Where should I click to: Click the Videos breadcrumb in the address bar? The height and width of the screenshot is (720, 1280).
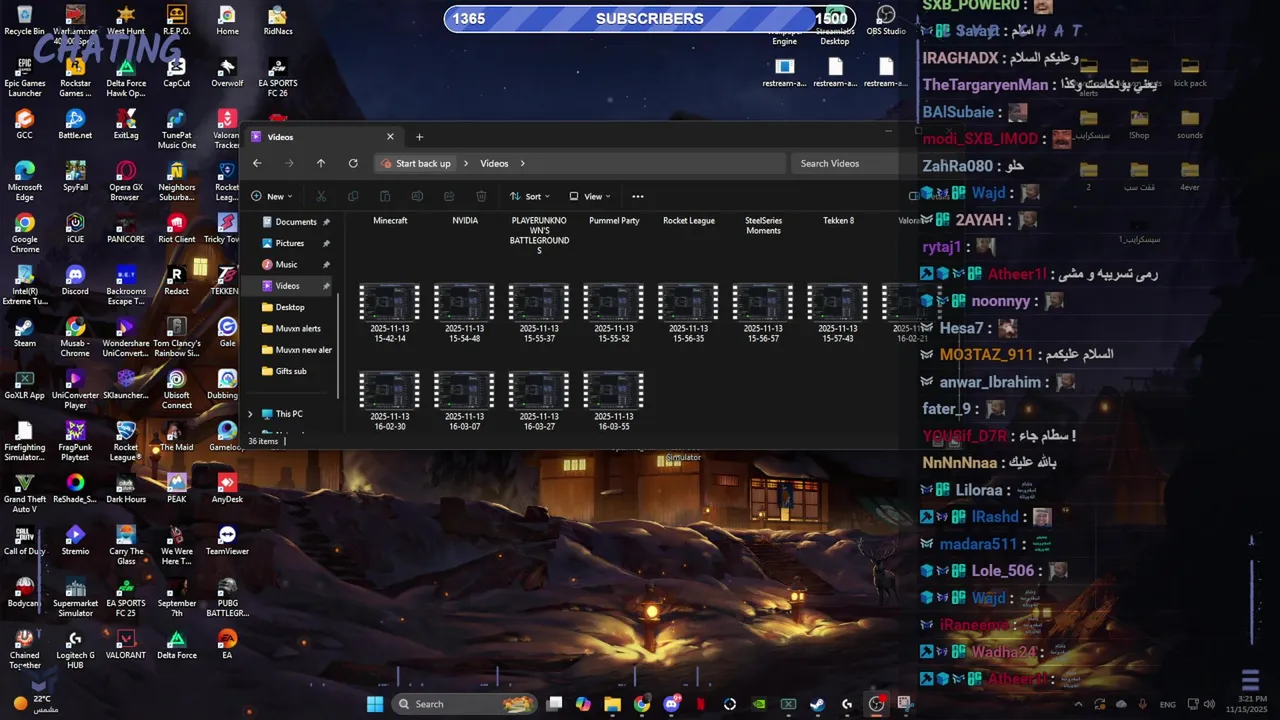point(494,163)
